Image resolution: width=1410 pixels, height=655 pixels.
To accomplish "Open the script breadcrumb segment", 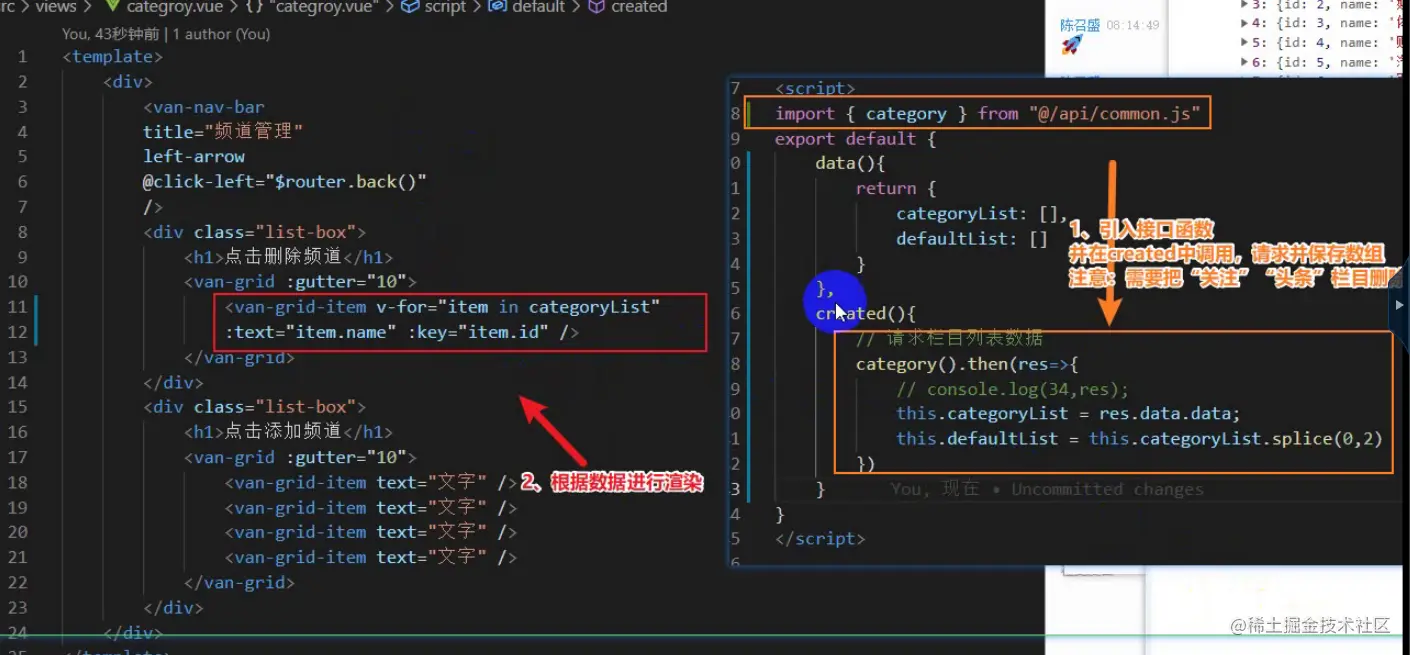I will pos(445,6).
